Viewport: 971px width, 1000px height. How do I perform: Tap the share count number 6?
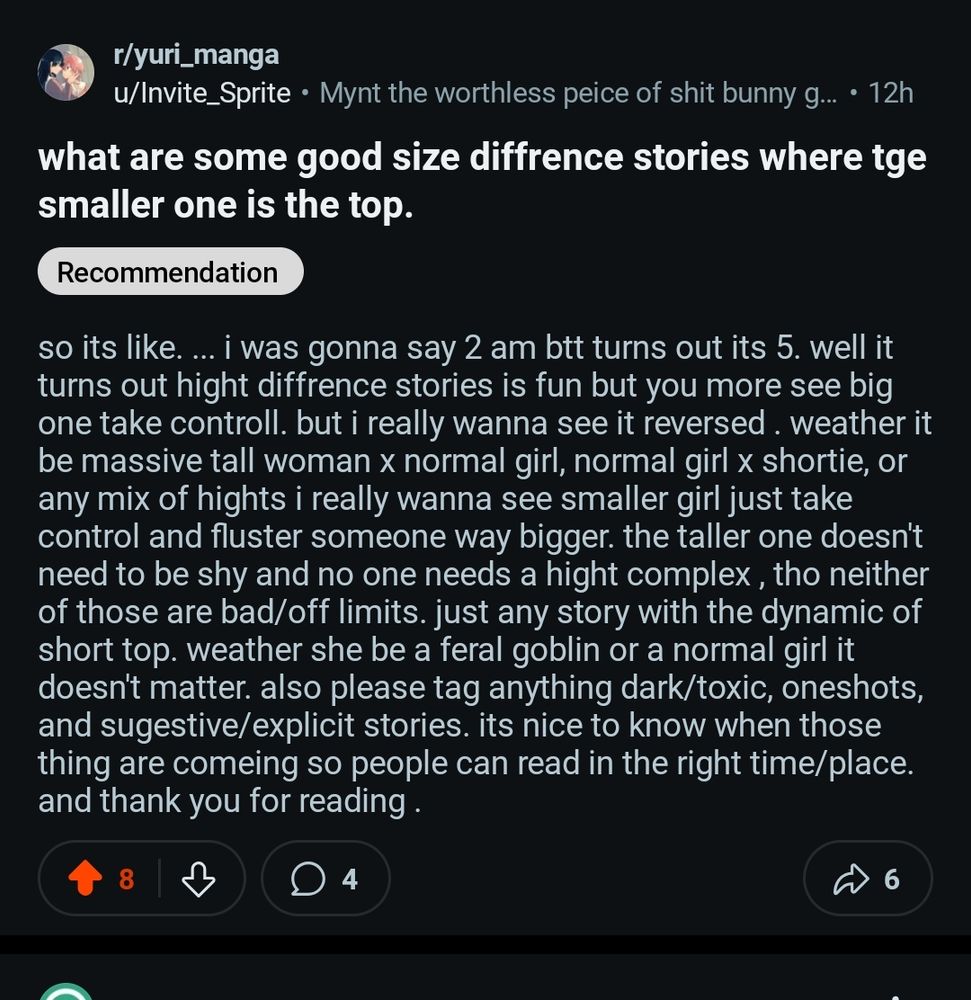(891, 879)
